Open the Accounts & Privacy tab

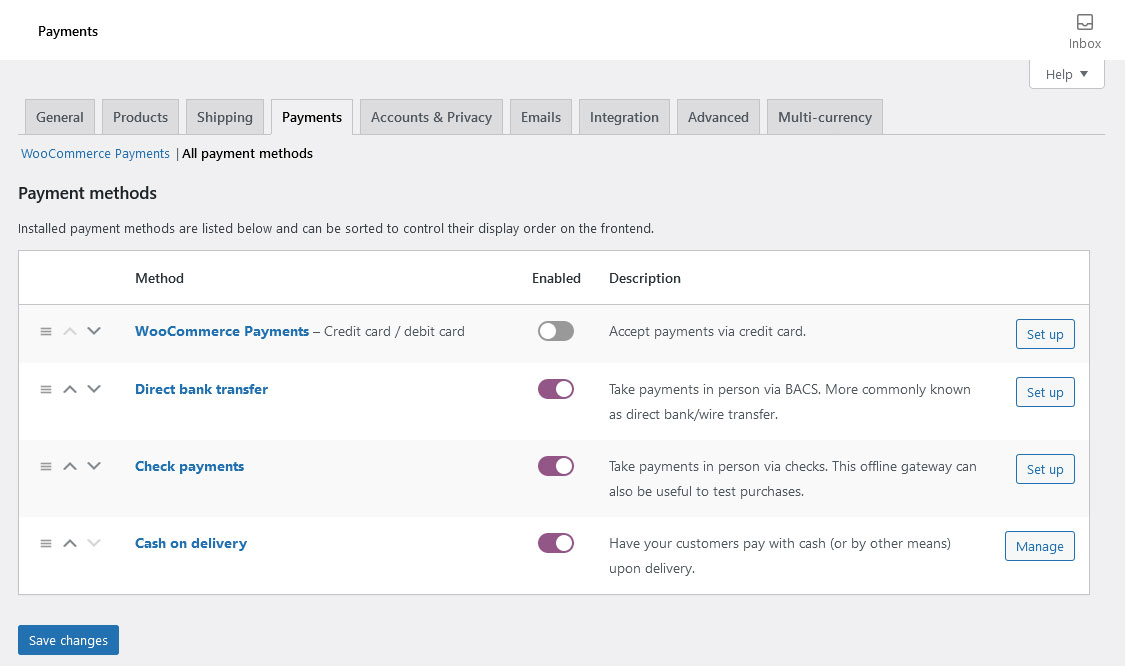tap(431, 117)
